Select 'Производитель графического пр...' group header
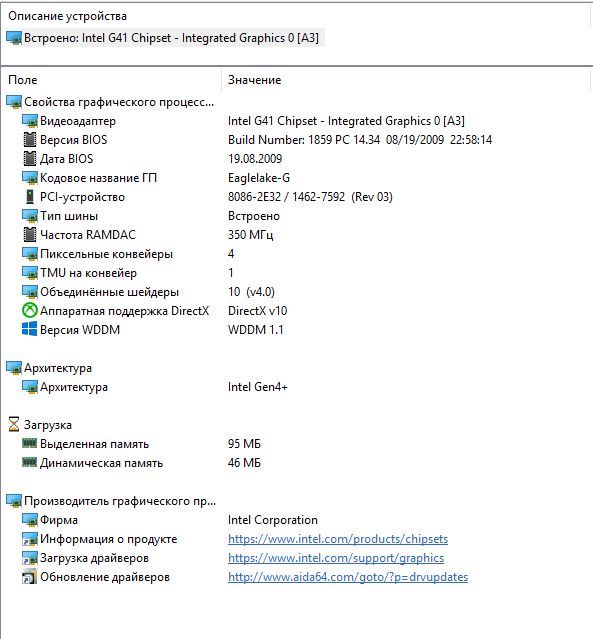The image size is (593, 639). point(120,501)
